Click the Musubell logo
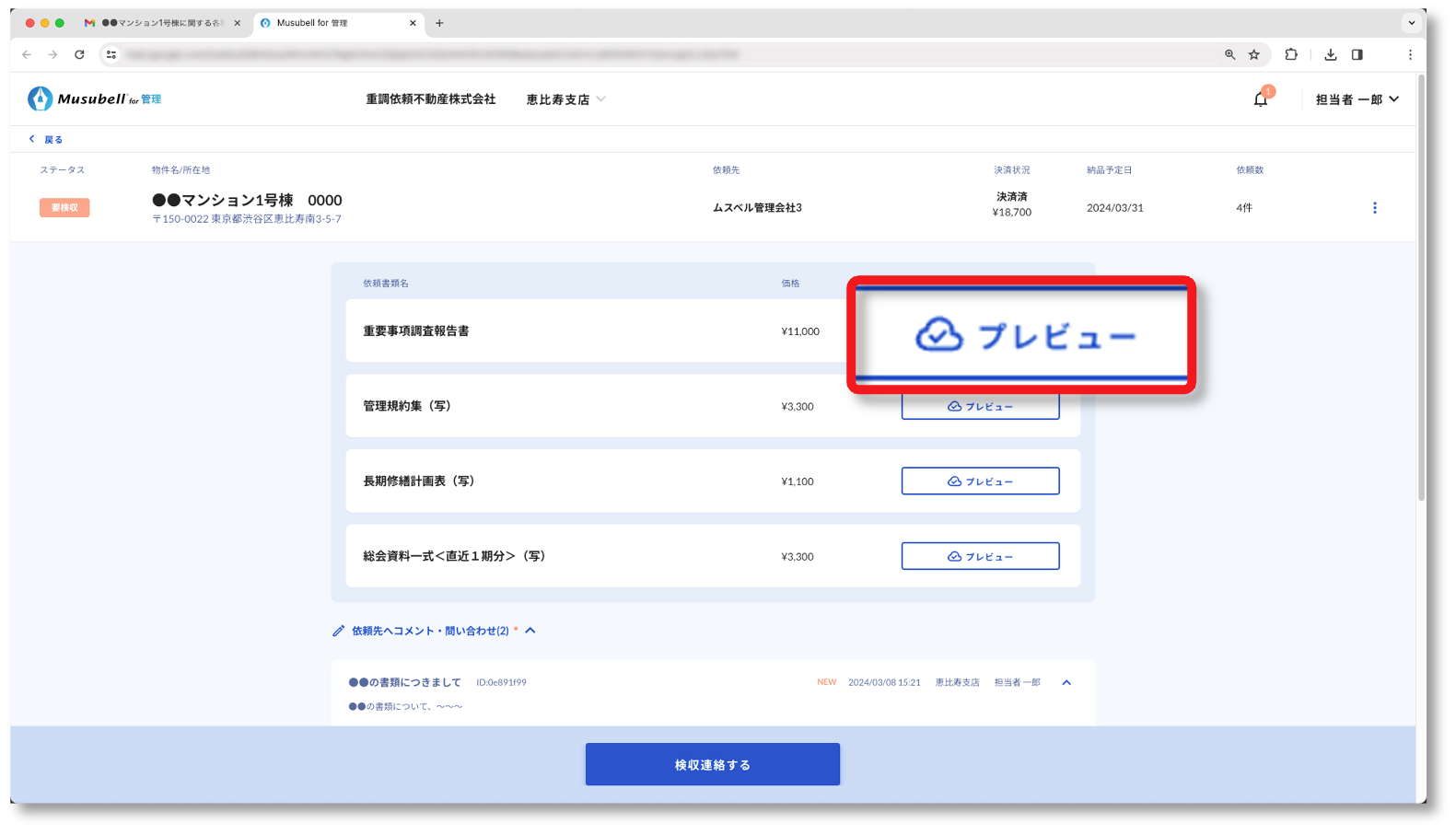The height and width of the screenshot is (835, 1456). coord(94,99)
